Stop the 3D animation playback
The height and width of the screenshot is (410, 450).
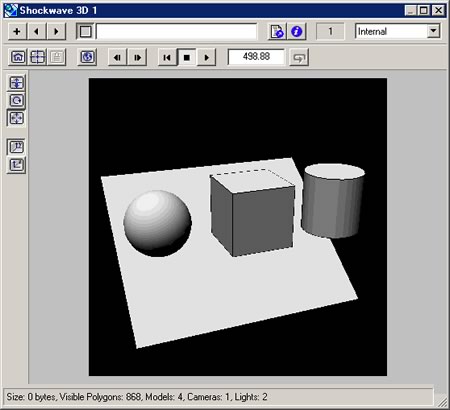point(187,57)
